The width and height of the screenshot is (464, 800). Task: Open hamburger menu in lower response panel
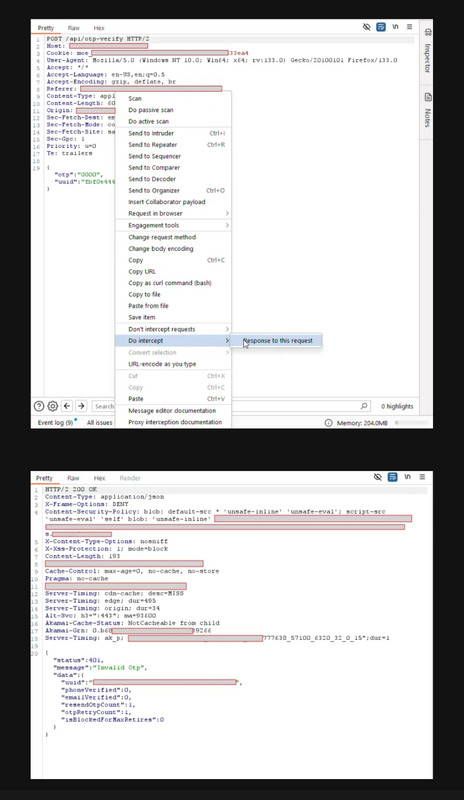click(x=422, y=477)
